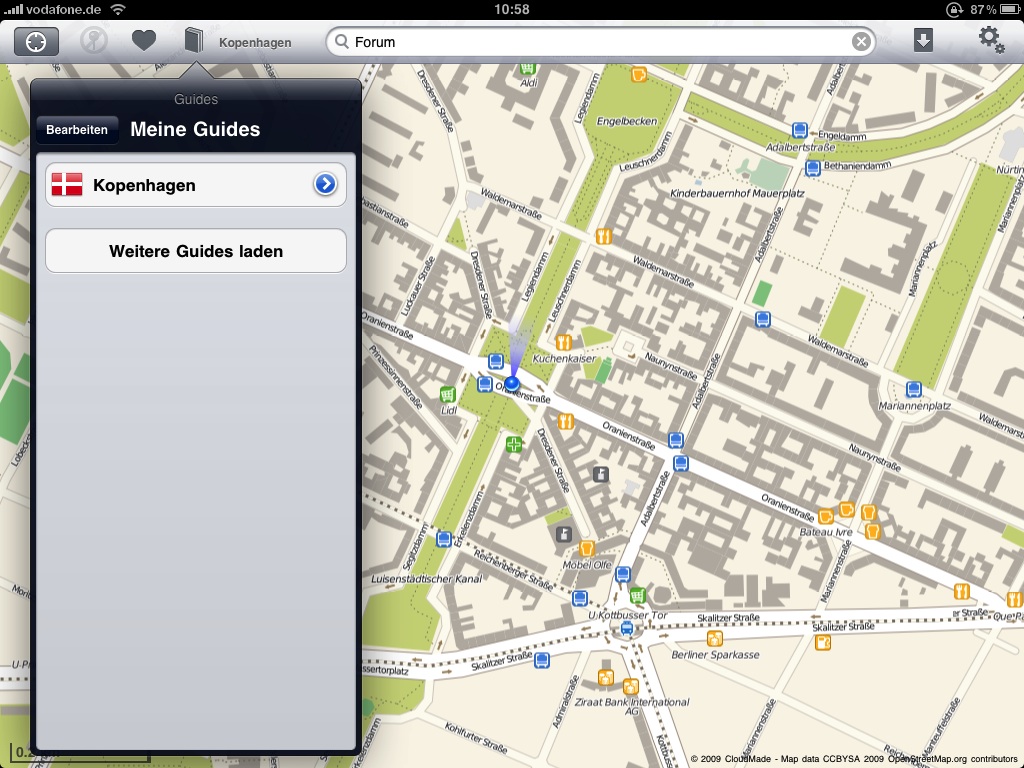Viewport: 1024px width, 768px height.
Task: Open the favorites heart icon
Action: tap(144, 41)
